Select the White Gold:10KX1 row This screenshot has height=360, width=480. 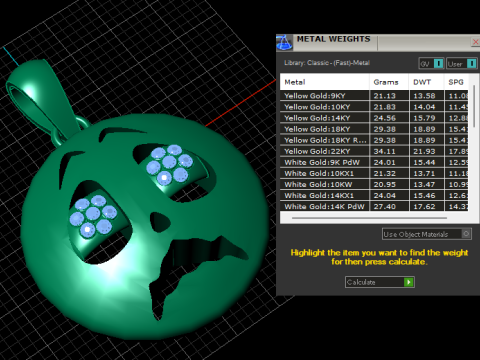pos(374,173)
